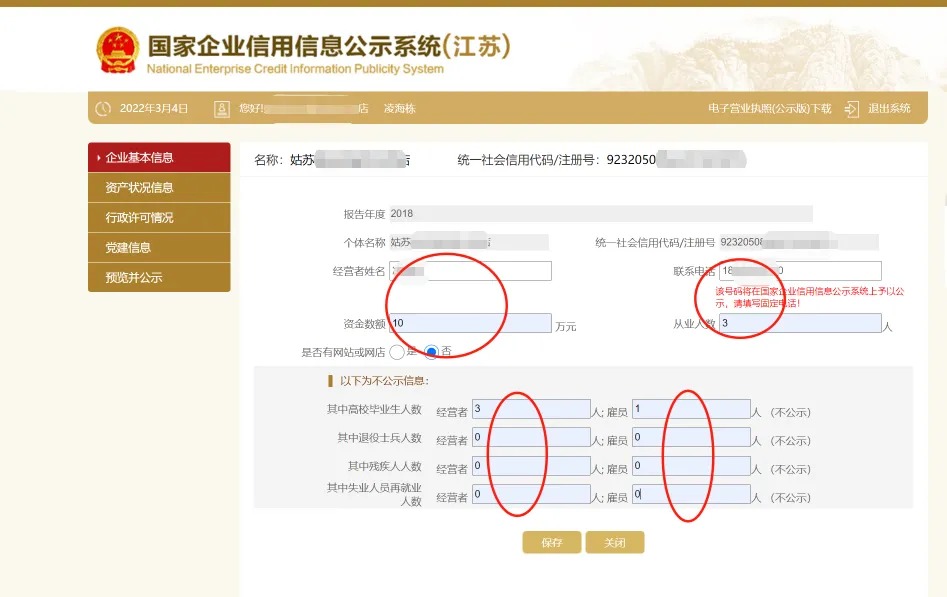Click 经营者 field in 高校毕业生人数 row
The width and height of the screenshot is (947, 597).
tap(531, 409)
